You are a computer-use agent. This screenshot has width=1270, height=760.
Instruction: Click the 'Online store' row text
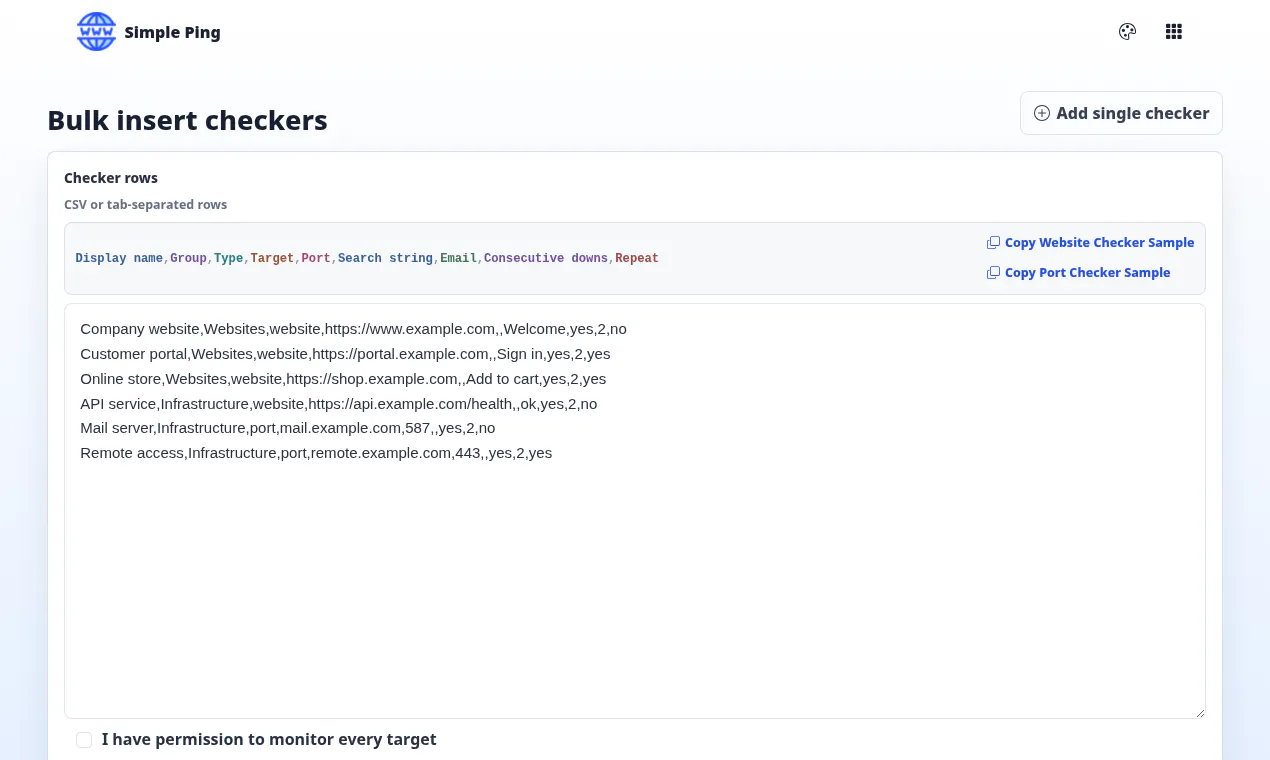click(343, 379)
